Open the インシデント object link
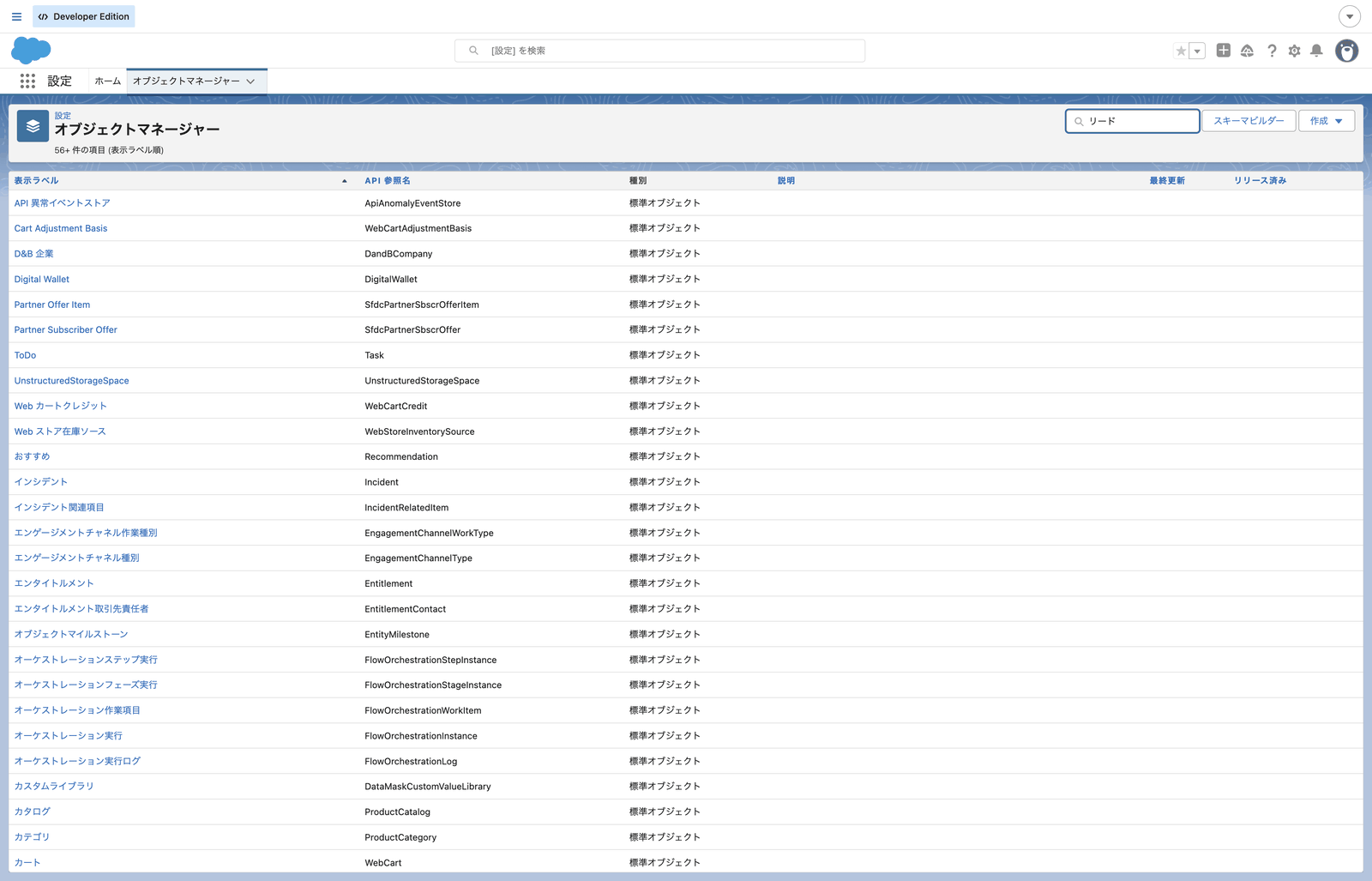Viewport: 1372px width, 881px height. coord(40,482)
